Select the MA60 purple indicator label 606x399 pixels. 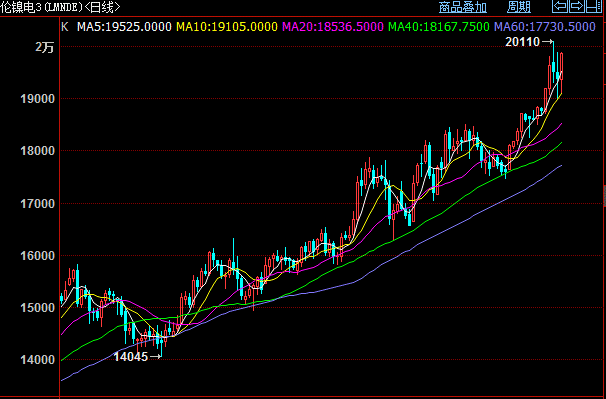[545, 27]
